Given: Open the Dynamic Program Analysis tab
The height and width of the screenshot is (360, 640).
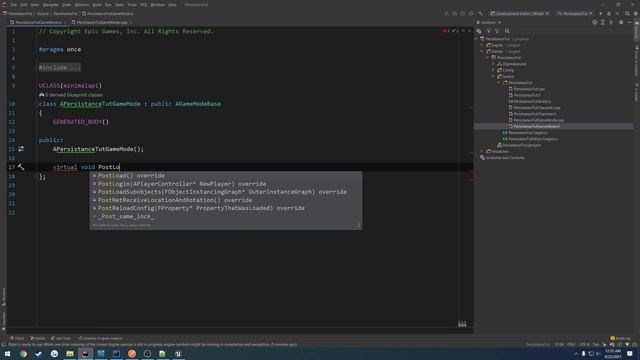Looking at the screenshot, I should [x=100, y=338].
